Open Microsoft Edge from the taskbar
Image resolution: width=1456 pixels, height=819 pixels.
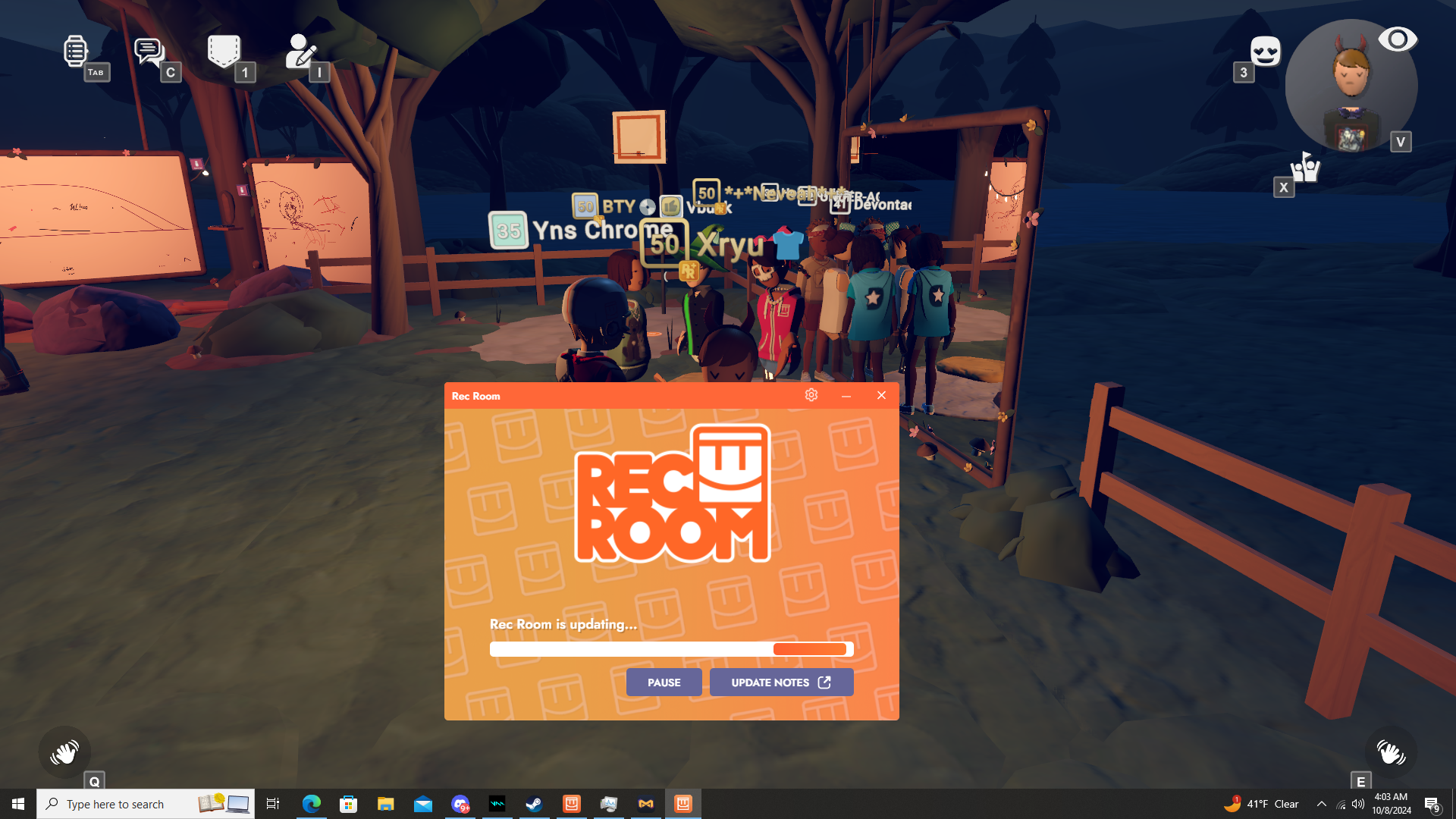pyautogui.click(x=311, y=804)
